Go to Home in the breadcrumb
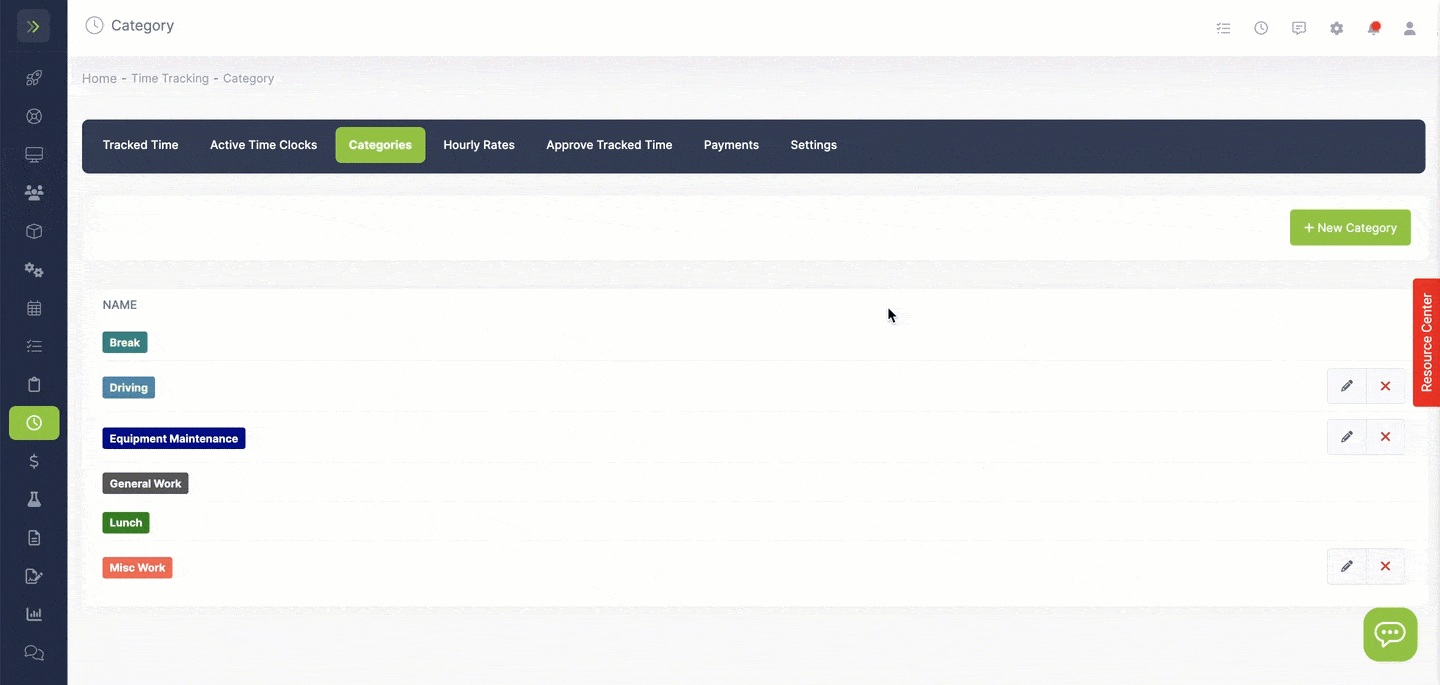This screenshot has width=1440, height=685. click(99, 78)
